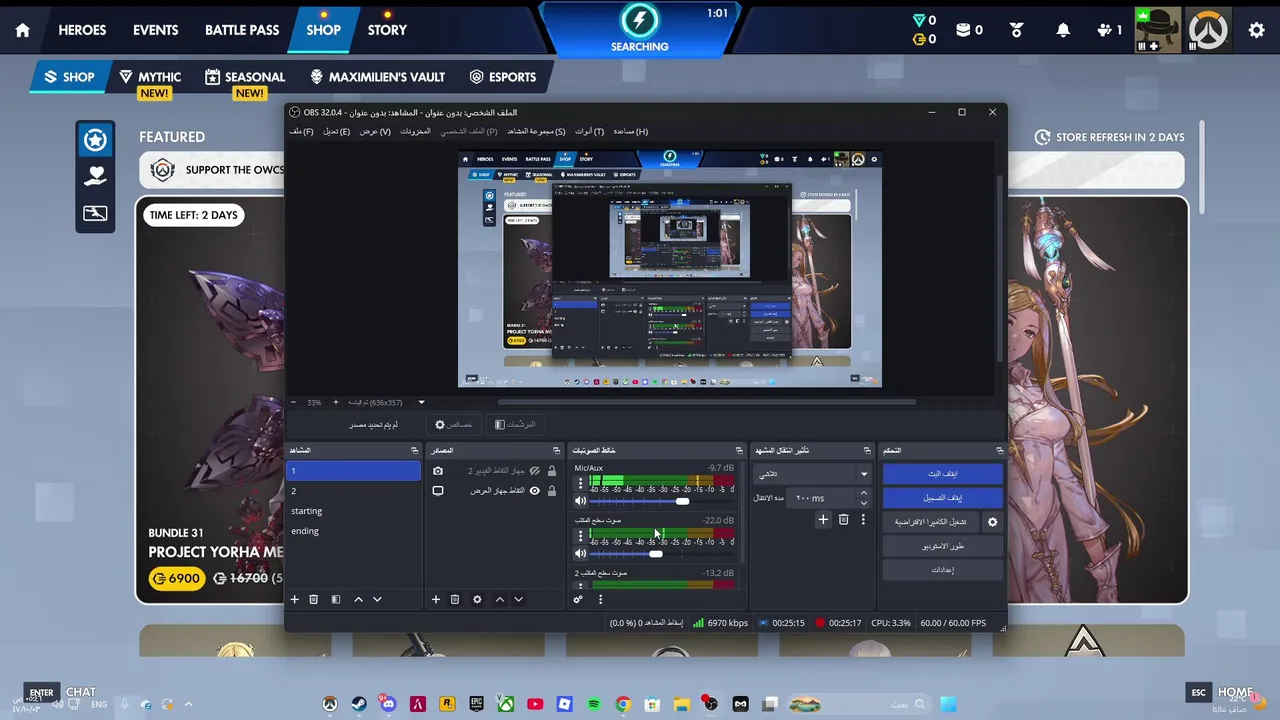Click transition duration 200 ms field
The height and width of the screenshot is (720, 1280).
pos(821,497)
